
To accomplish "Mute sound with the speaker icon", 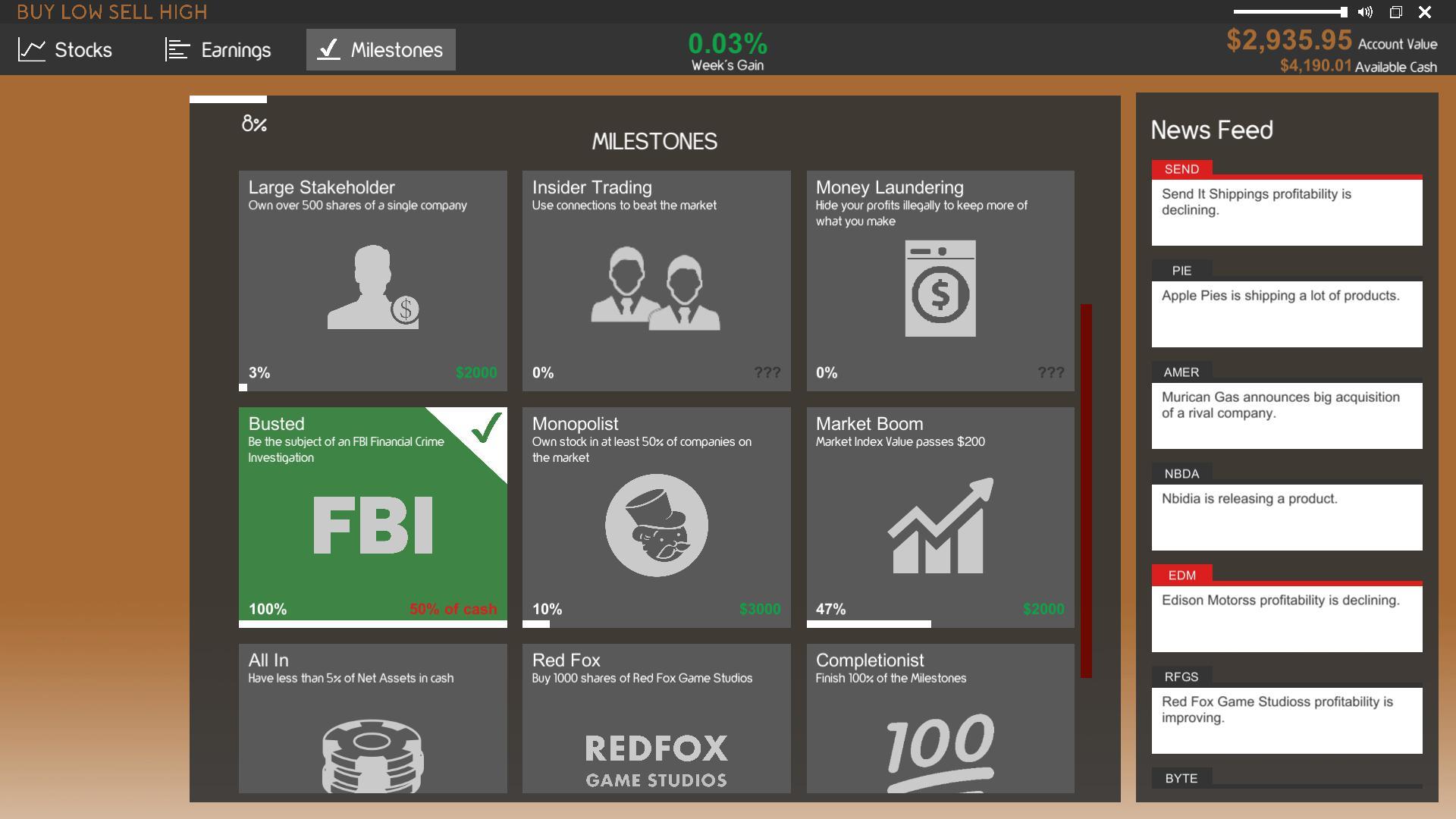I will (1365, 12).
